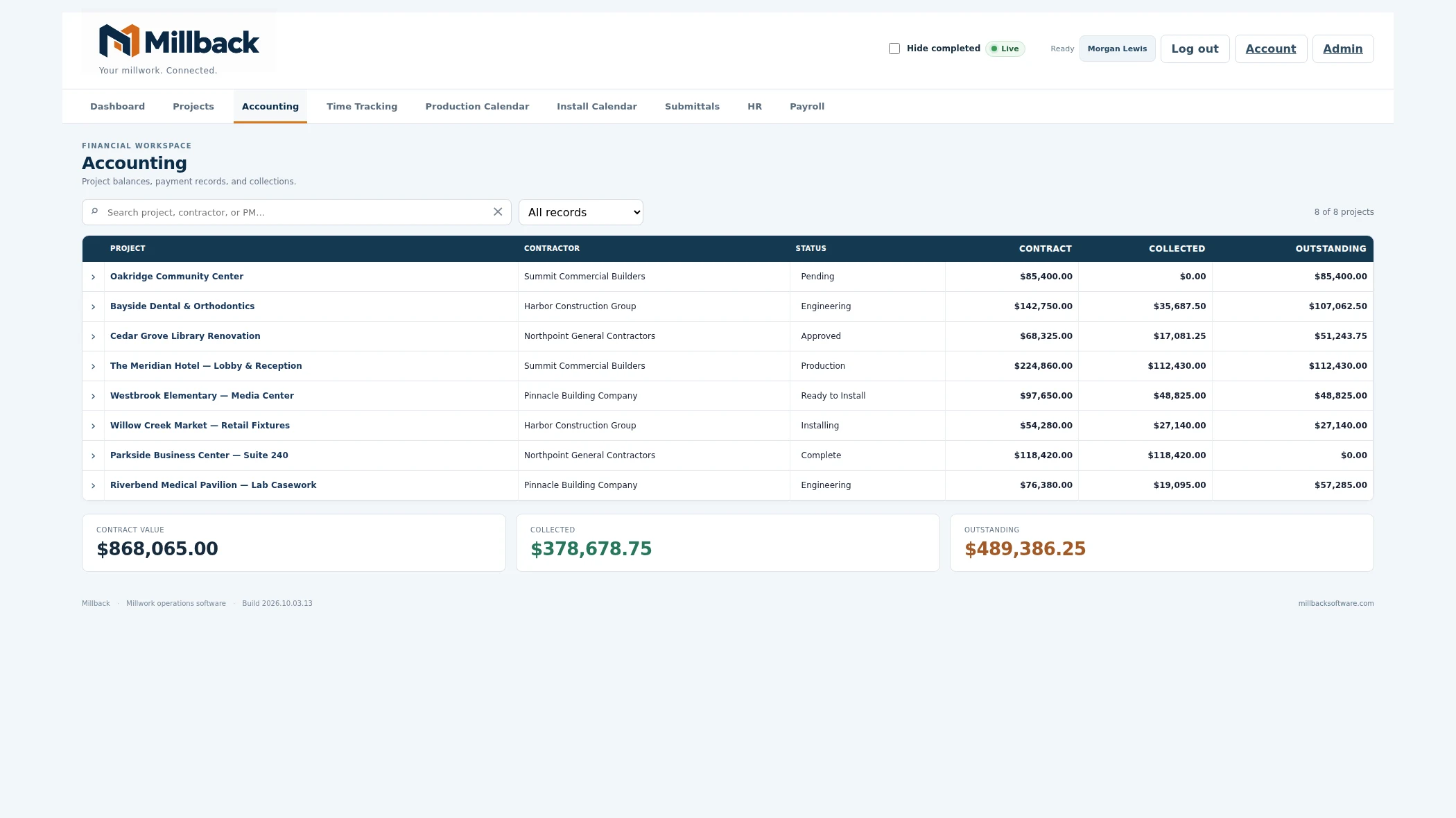Image resolution: width=1456 pixels, height=818 pixels.
Task: Open Parkside Business Center — Suite 240
Action: (199, 455)
